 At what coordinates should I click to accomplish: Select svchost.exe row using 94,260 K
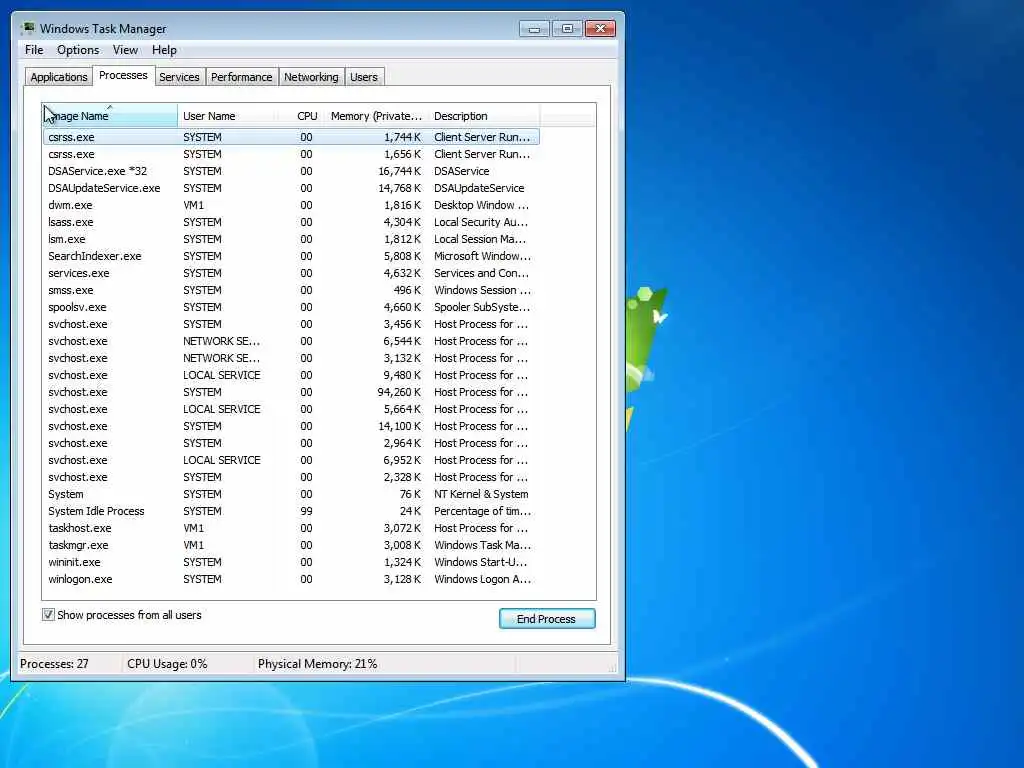291,392
